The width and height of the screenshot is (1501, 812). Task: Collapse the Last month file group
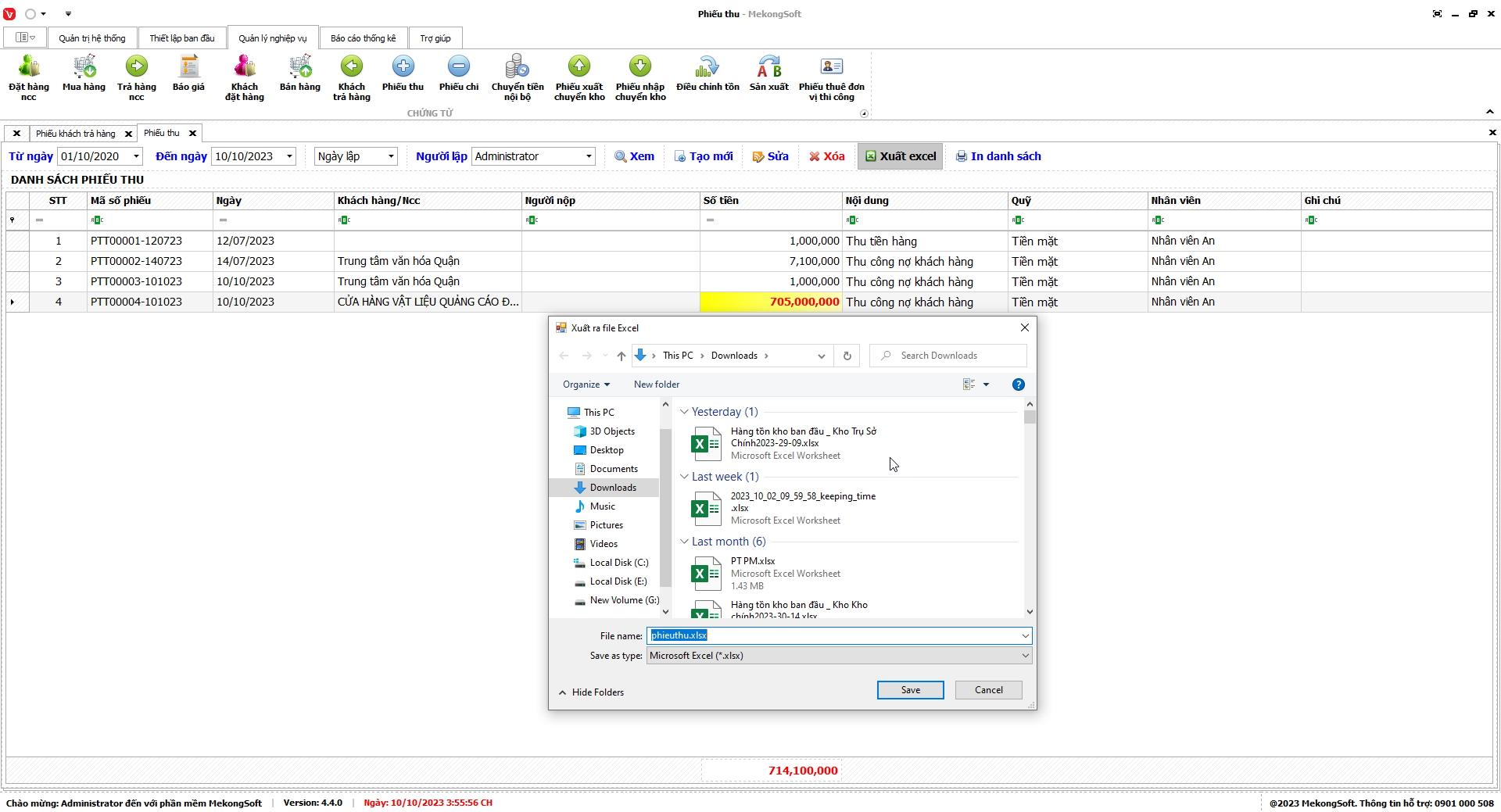click(684, 542)
